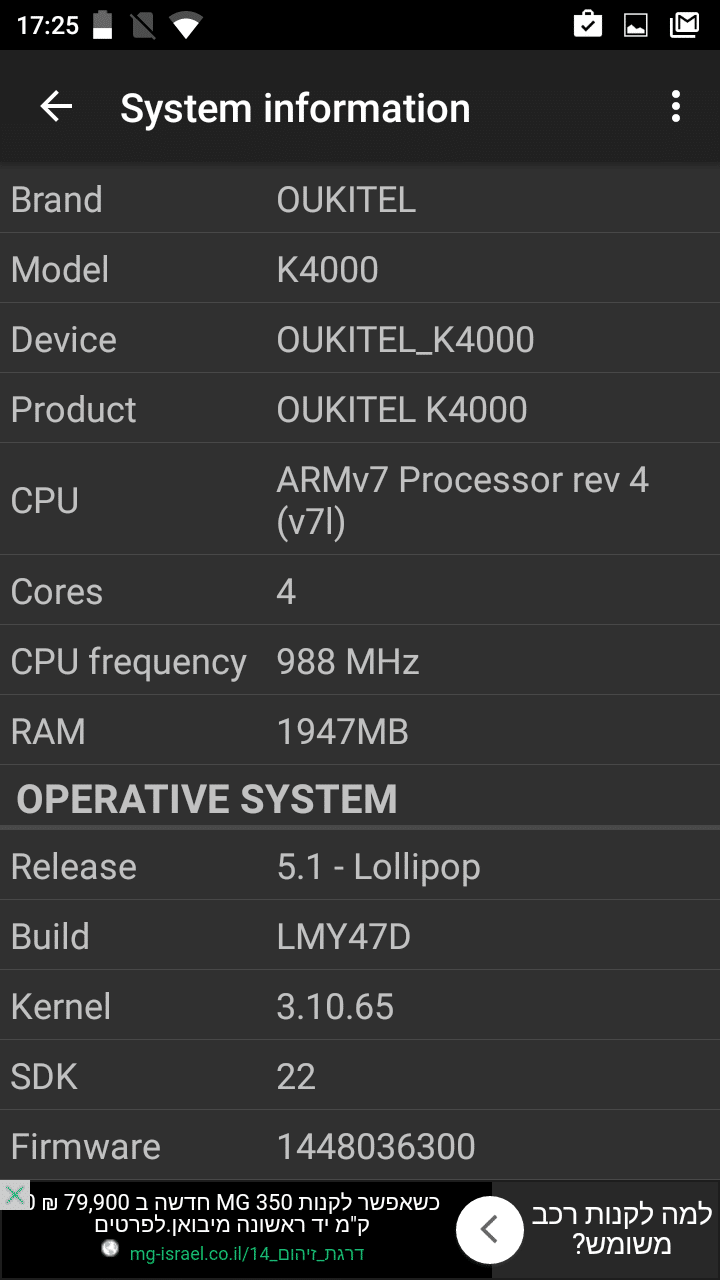Tap the CPU frequency 988 MHz row

tap(360, 662)
